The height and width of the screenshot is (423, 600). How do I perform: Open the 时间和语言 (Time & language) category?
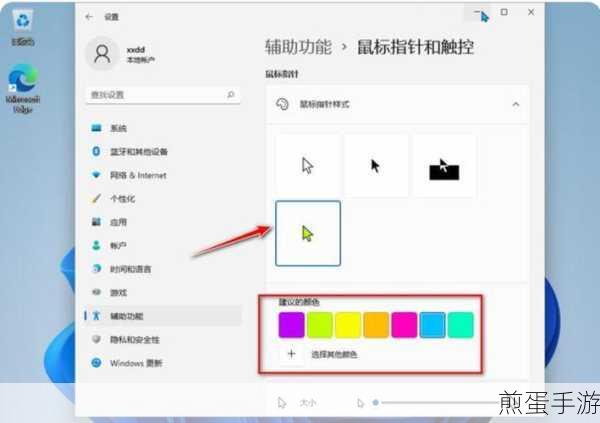tap(163, 269)
